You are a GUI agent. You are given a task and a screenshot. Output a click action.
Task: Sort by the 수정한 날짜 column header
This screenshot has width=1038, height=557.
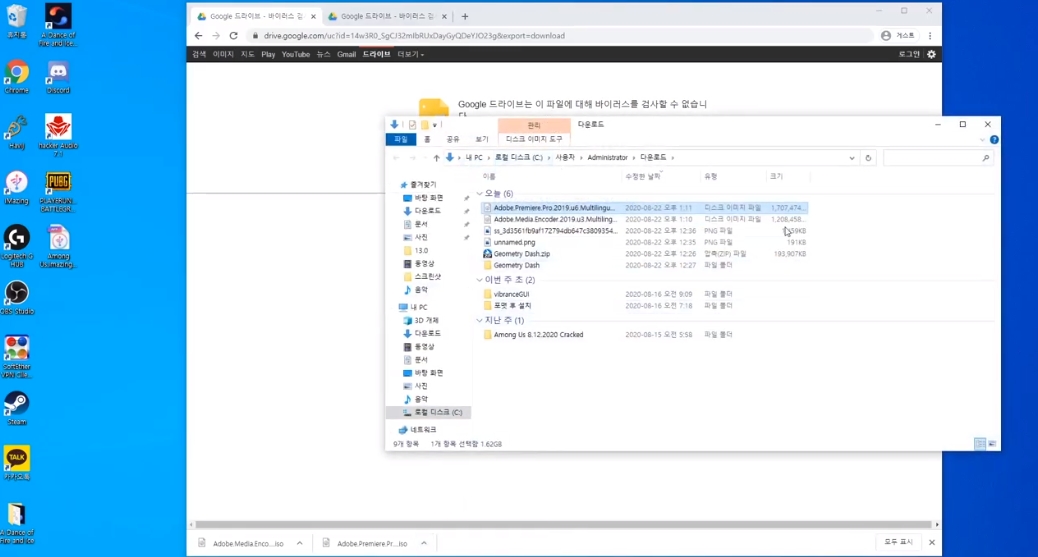(x=643, y=176)
